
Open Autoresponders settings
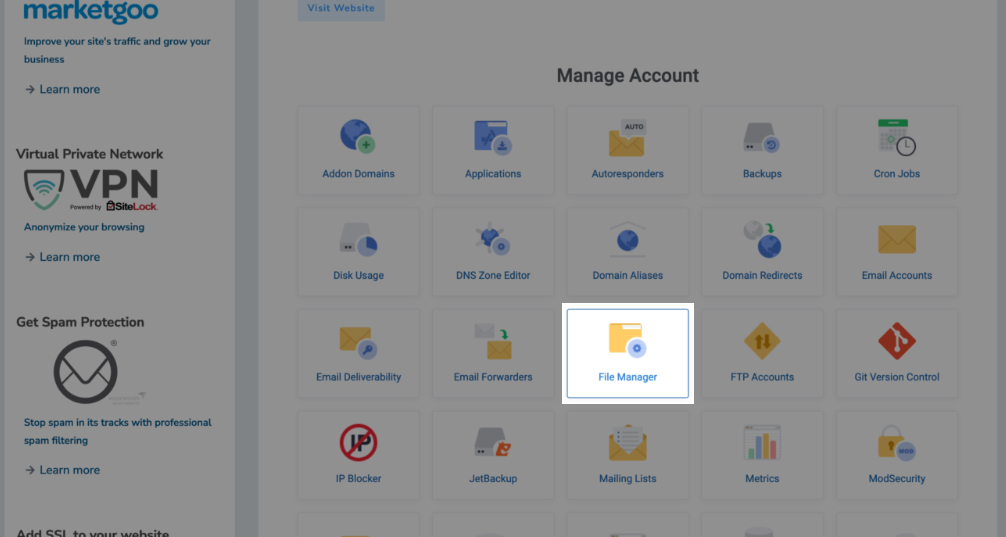tap(627, 150)
